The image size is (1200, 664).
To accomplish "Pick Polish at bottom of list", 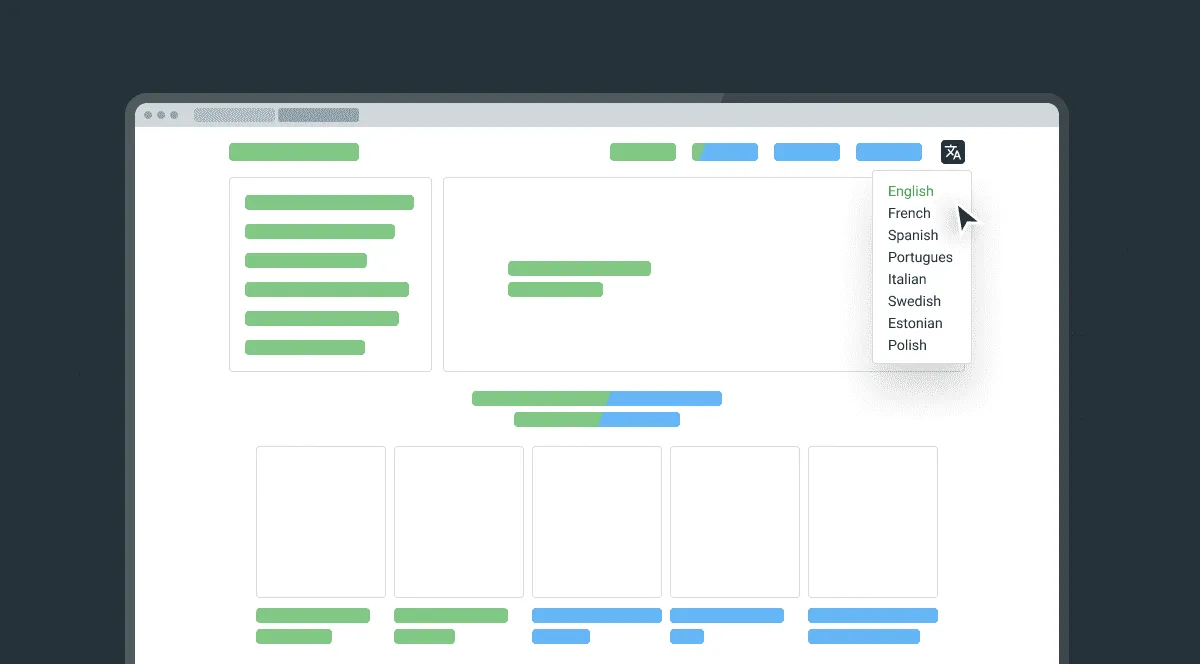I will coord(906,345).
